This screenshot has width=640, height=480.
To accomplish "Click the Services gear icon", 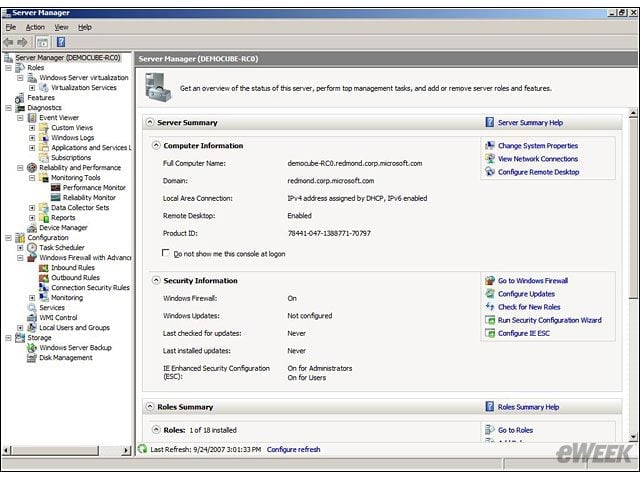I will pyautogui.click(x=32, y=308).
